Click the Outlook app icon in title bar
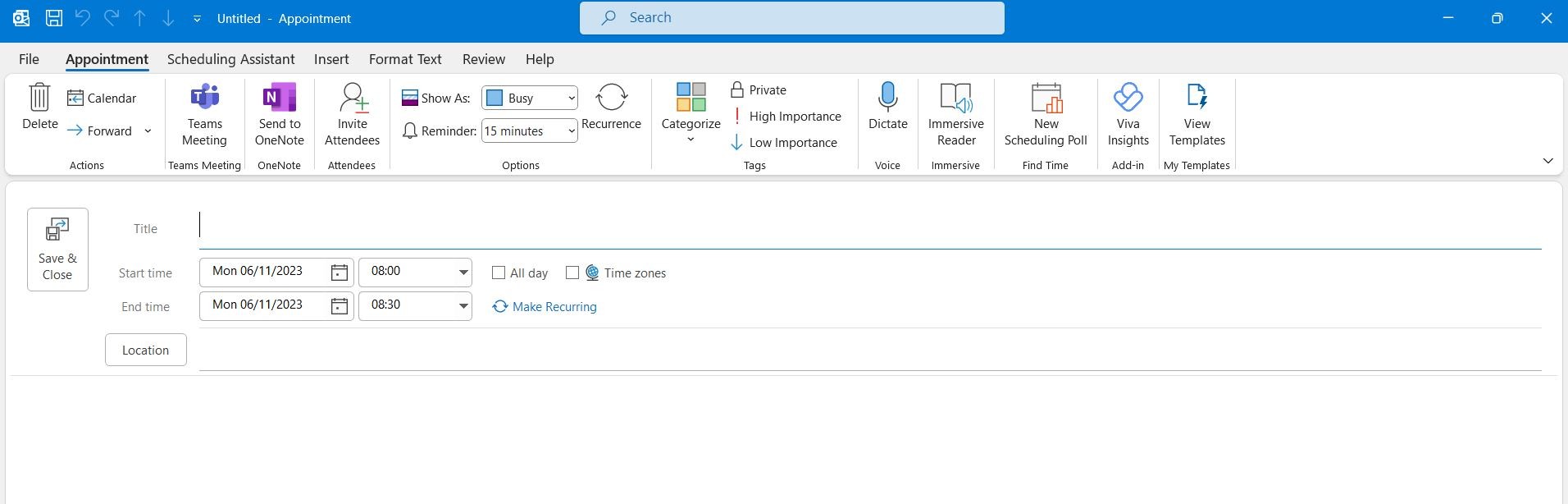The width and height of the screenshot is (1568, 504). [x=21, y=18]
